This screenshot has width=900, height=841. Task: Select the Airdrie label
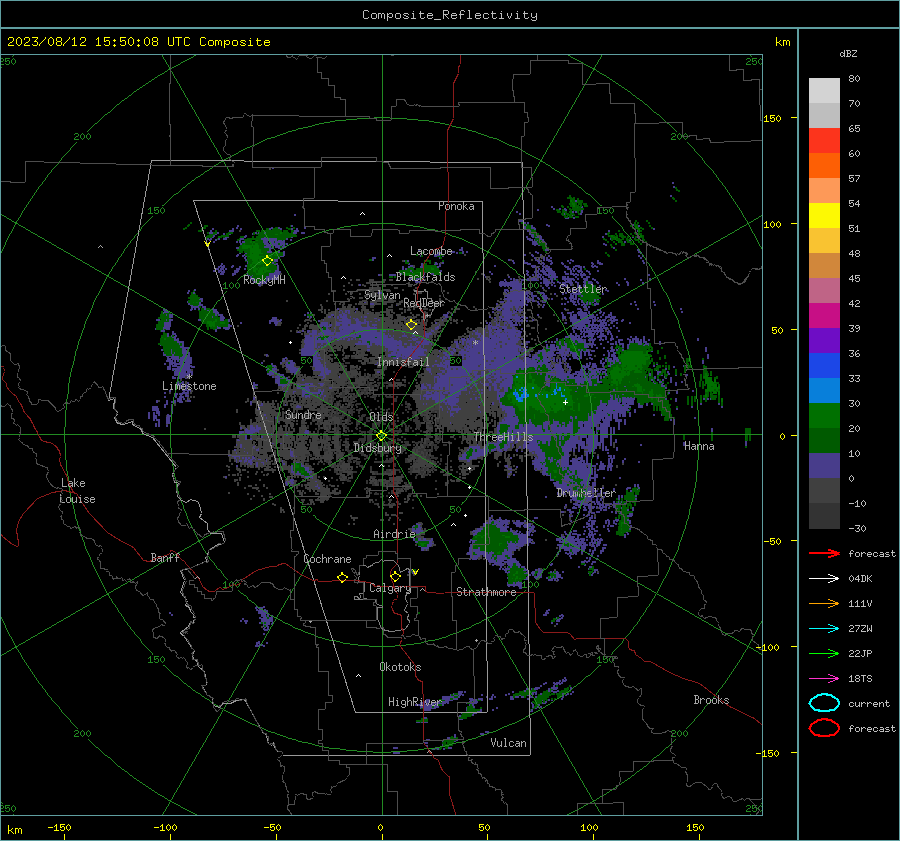(394, 534)
